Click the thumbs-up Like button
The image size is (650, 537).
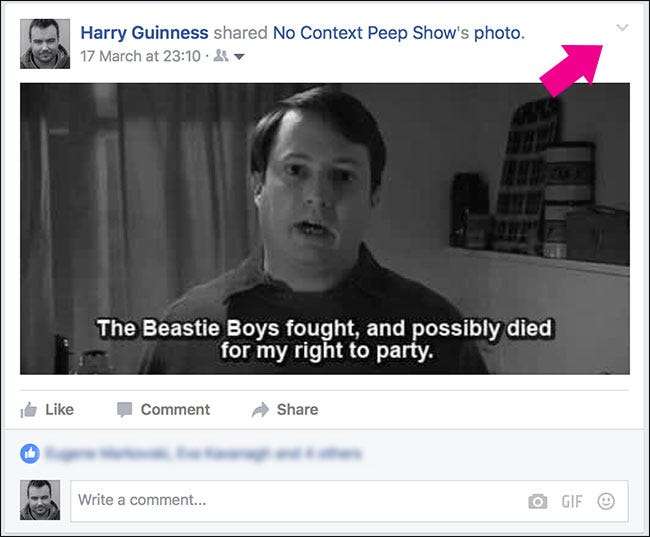click(47, 409)
